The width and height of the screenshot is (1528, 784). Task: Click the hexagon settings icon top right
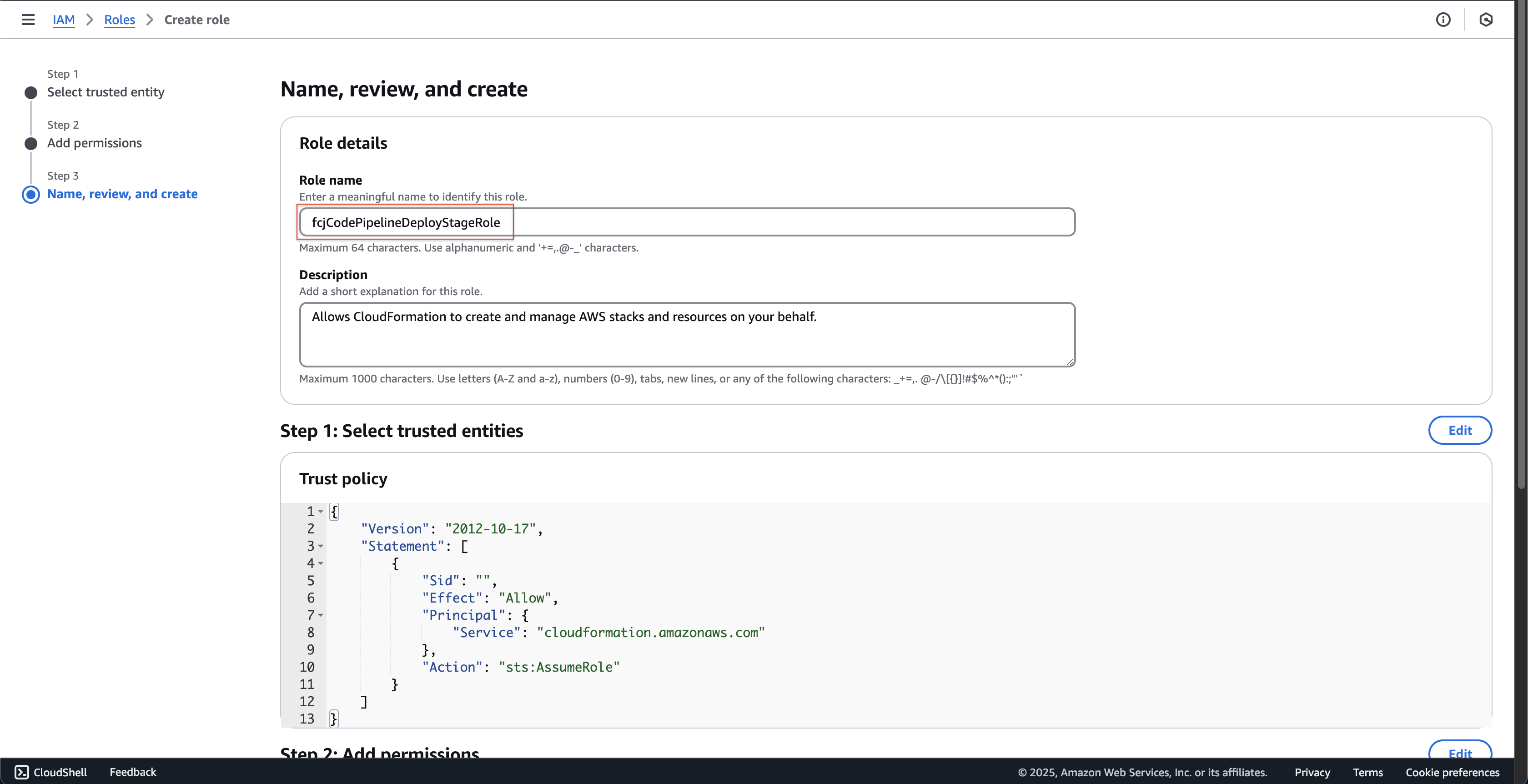pos(1485,20)
